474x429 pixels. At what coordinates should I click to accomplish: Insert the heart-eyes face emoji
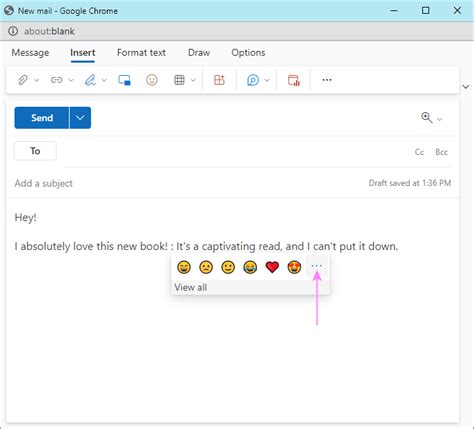tap(294, 267)
